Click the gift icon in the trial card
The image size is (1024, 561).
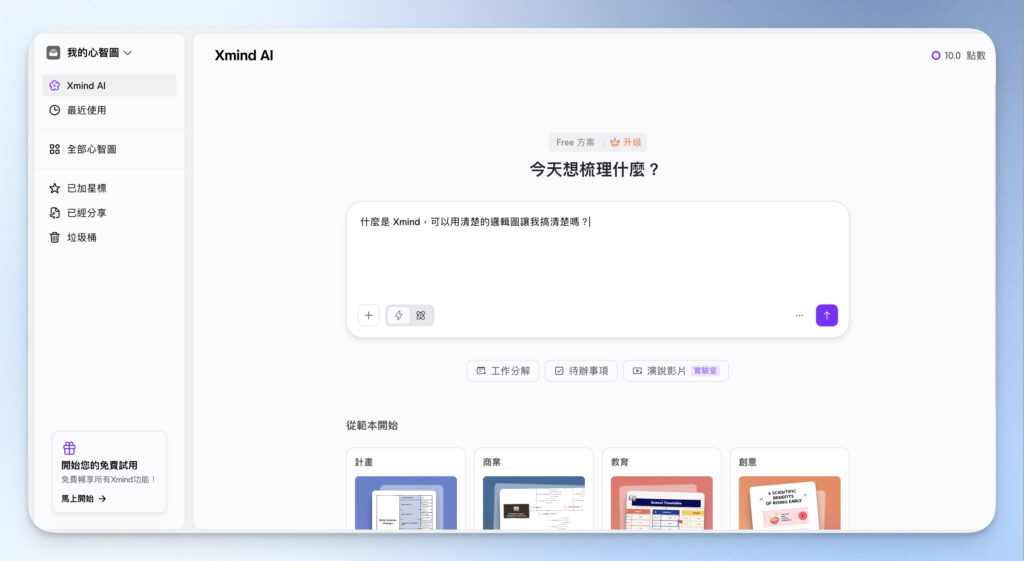pos(69,449)
